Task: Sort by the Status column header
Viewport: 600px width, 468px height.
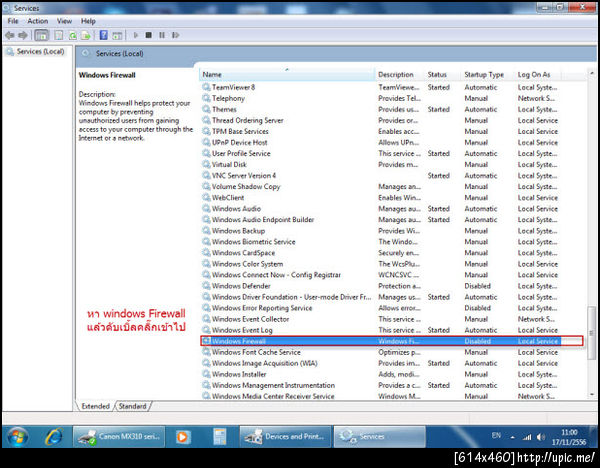Action: [443, 75]
